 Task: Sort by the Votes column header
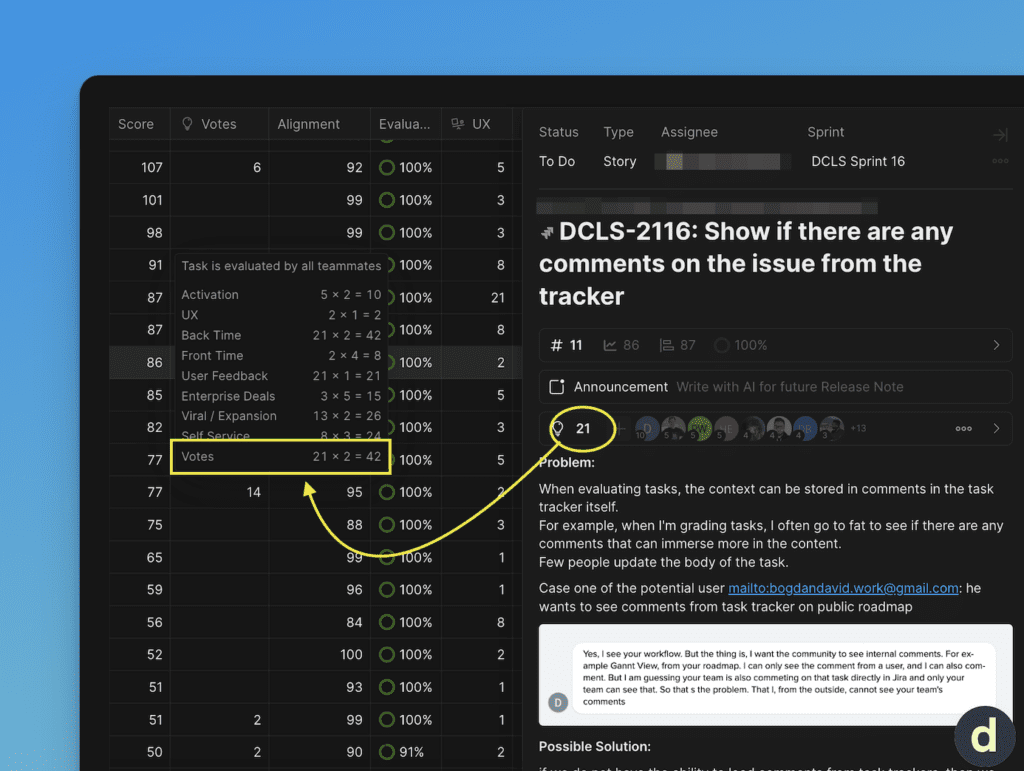click(x=218, y=124)
